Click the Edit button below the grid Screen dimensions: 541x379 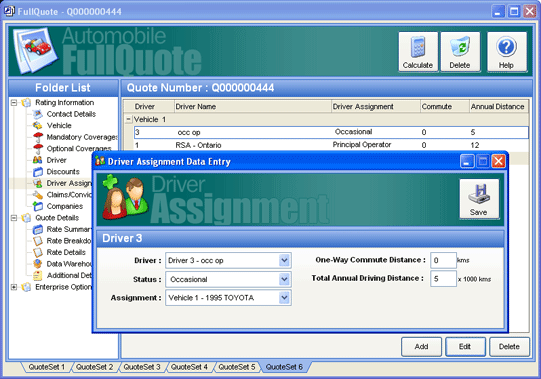coord(465,347)
